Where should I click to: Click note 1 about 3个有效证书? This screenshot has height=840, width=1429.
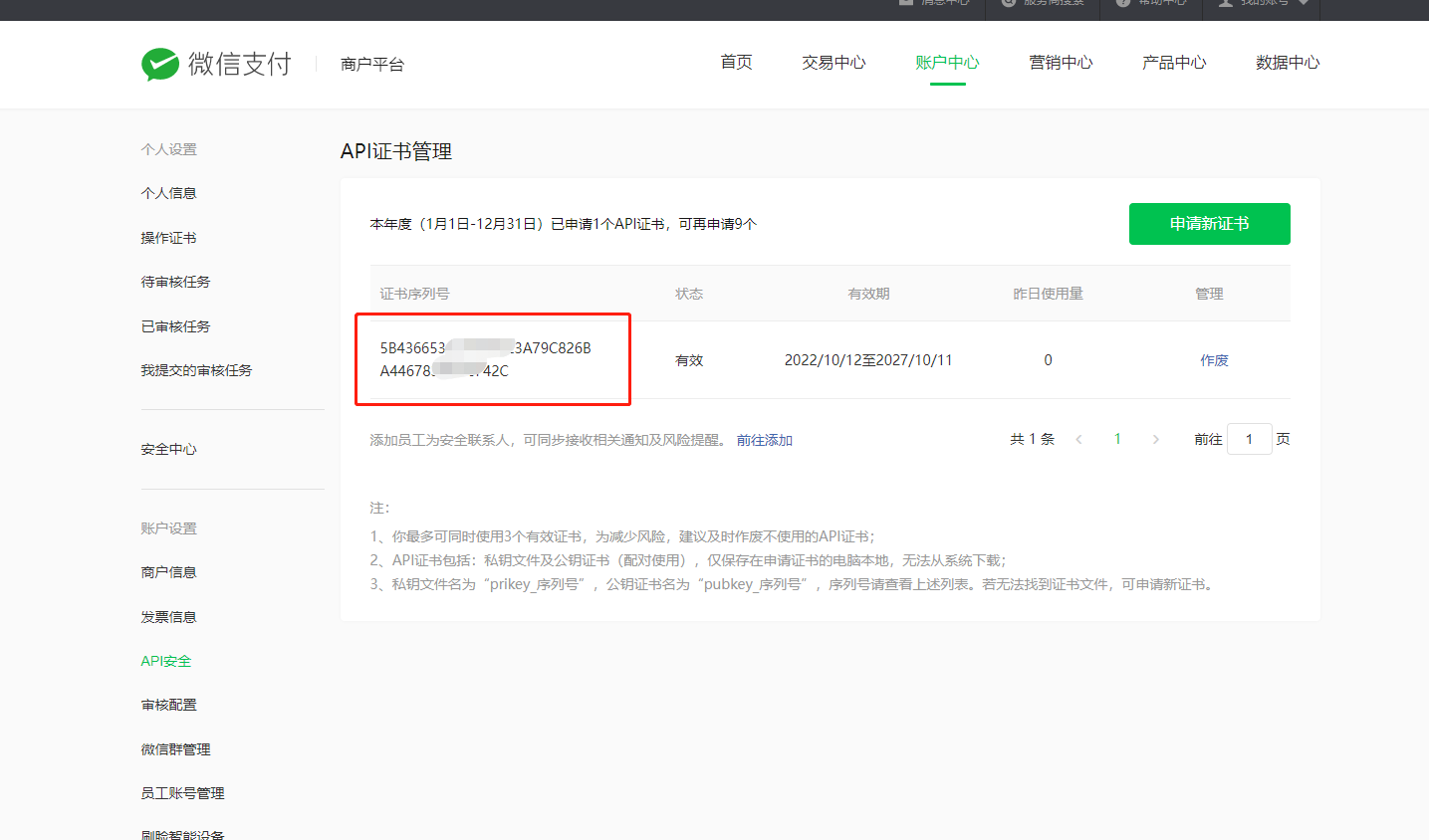point(622,536)
